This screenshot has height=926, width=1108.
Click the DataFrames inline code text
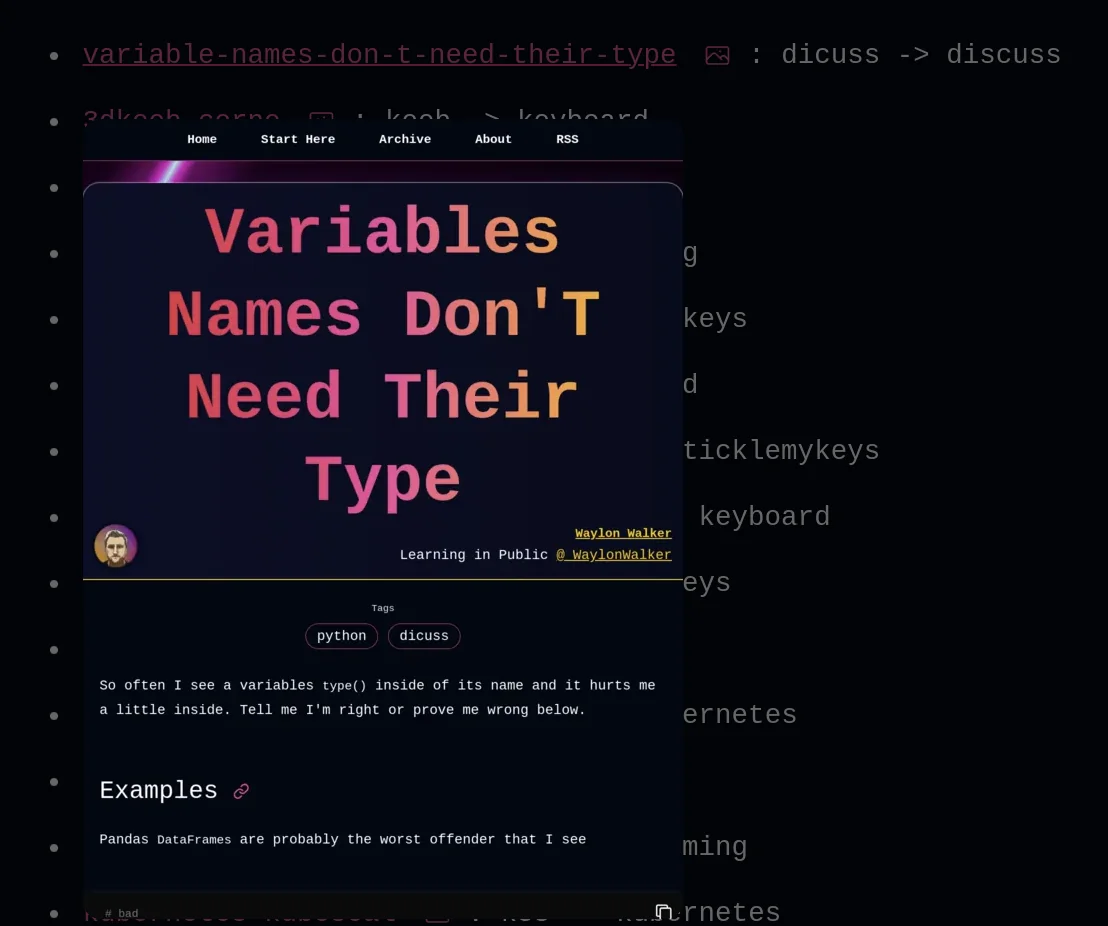click(194, 840)
